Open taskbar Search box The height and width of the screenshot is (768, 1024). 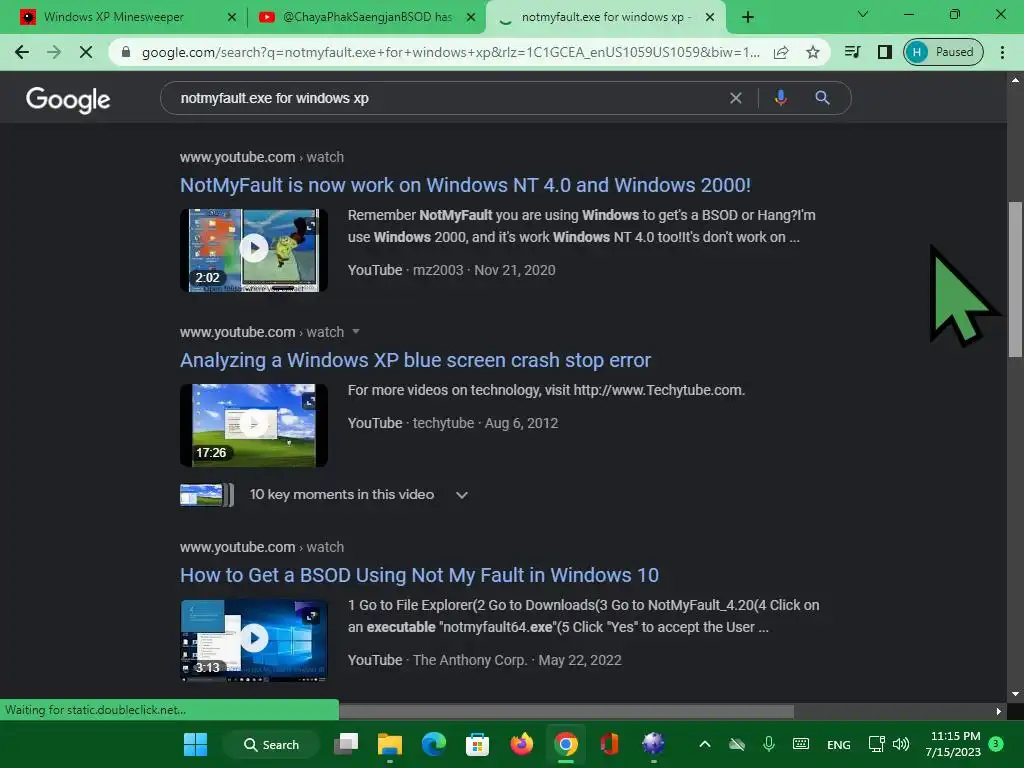[x=271, y=744]
